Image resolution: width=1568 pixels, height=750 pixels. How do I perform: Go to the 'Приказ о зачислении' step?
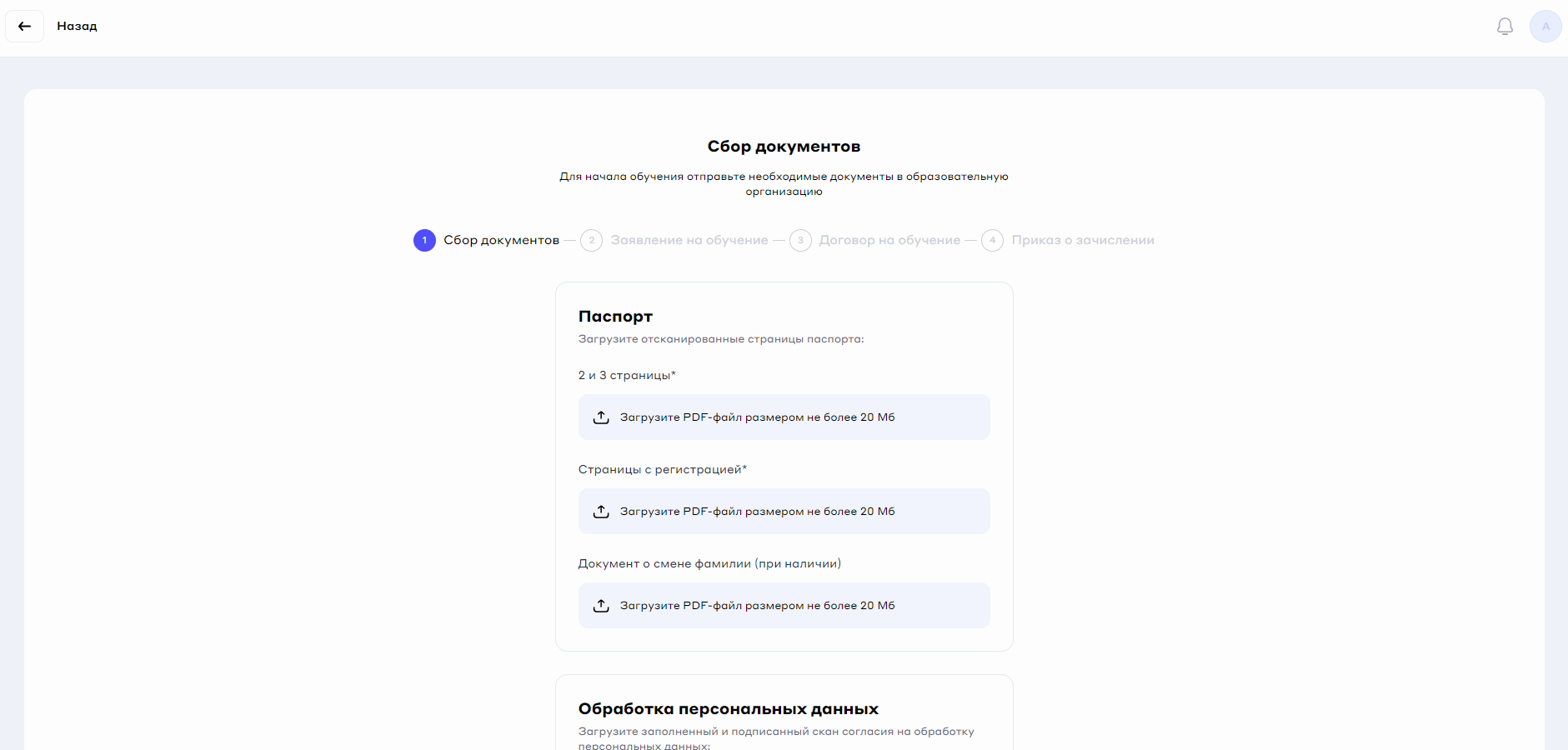1082,241
